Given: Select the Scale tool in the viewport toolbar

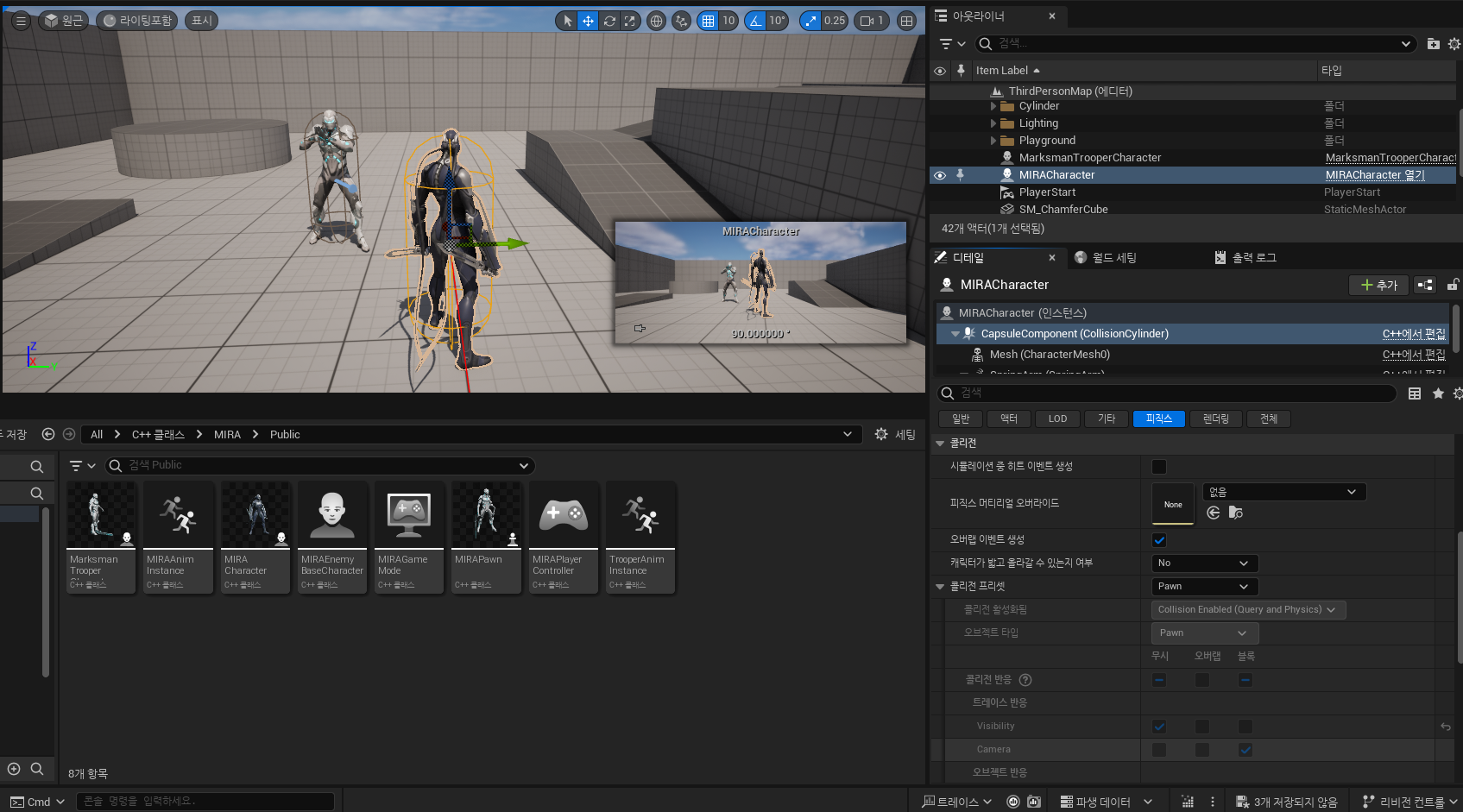Looking at the screenshot, I should point(630,20).
